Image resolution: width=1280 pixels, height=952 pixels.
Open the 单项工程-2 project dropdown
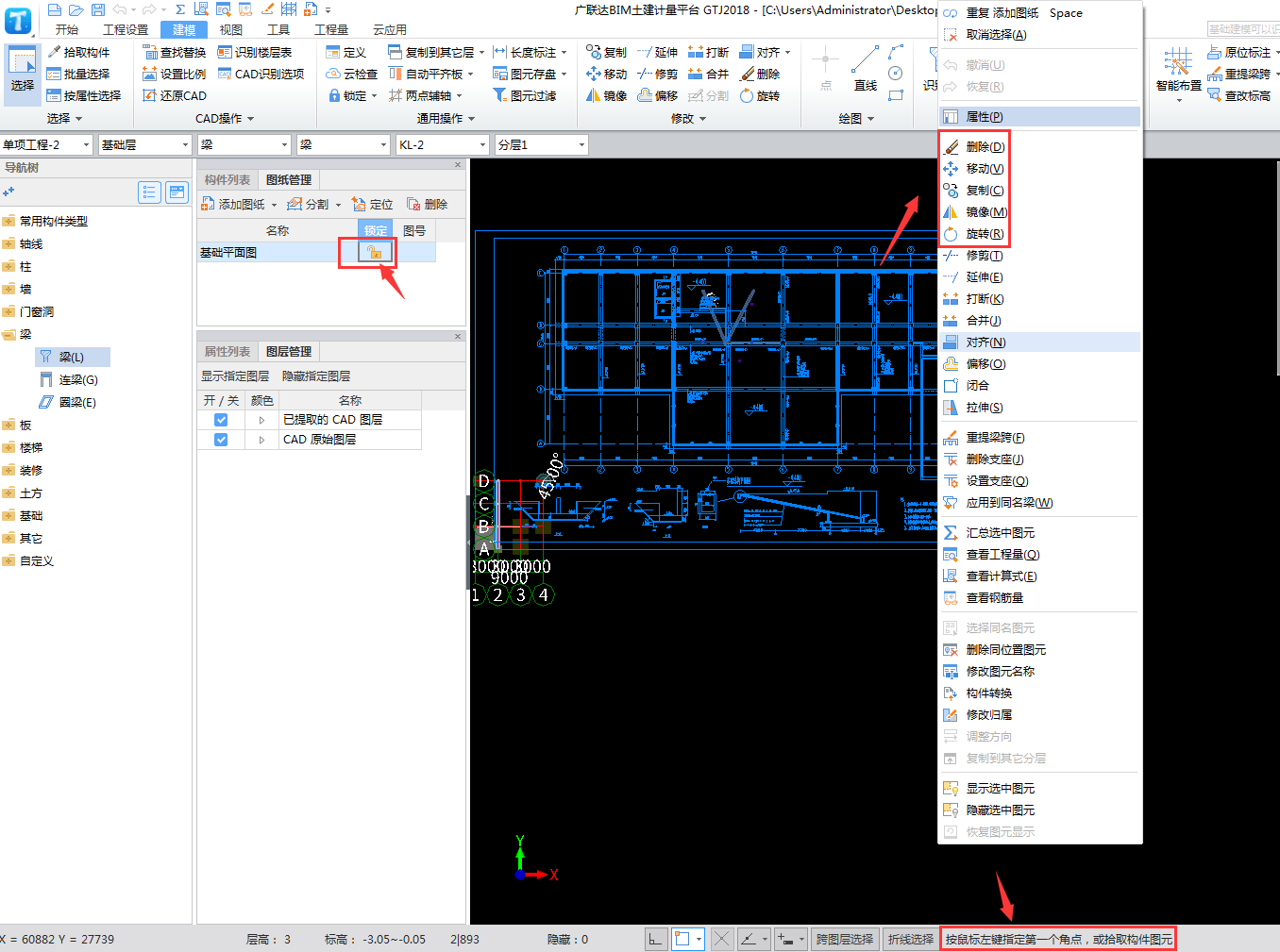(x=46, y=144)
